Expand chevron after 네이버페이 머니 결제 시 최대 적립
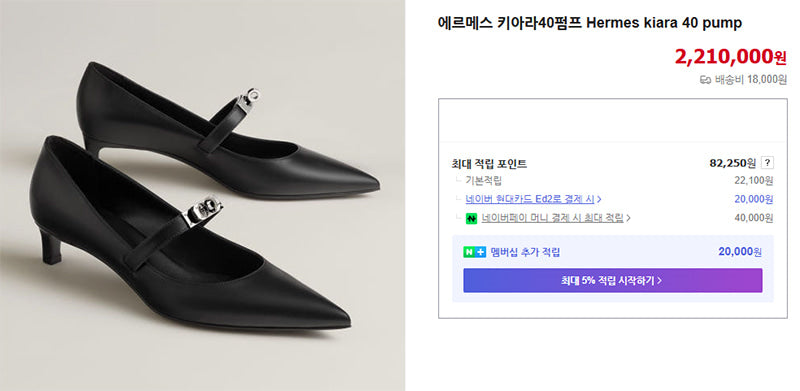The image size is (800, 391). [628, 218]
